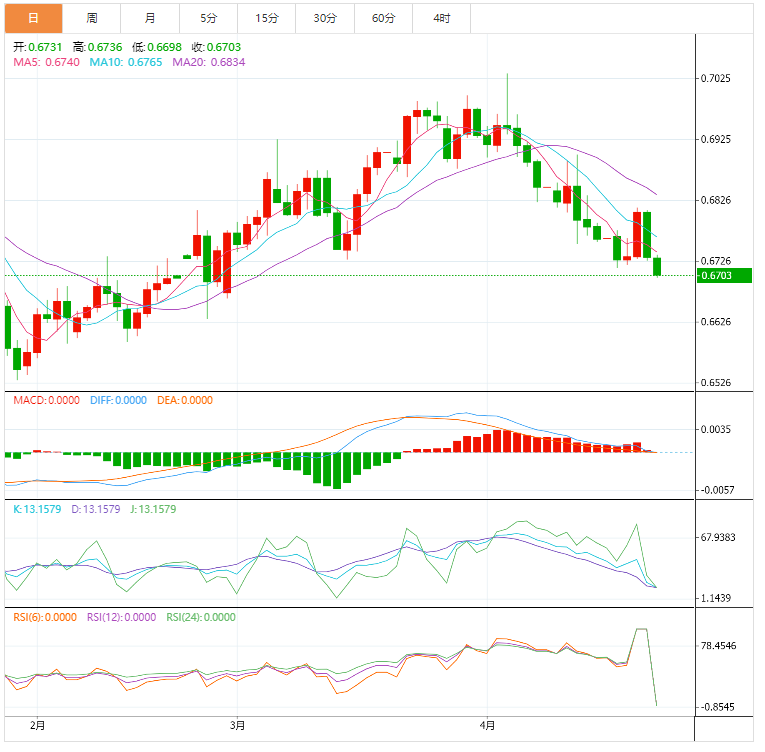Show the 30分 interval chart
The height and width of the screenshot is (752, 765).
pos(325,18)
